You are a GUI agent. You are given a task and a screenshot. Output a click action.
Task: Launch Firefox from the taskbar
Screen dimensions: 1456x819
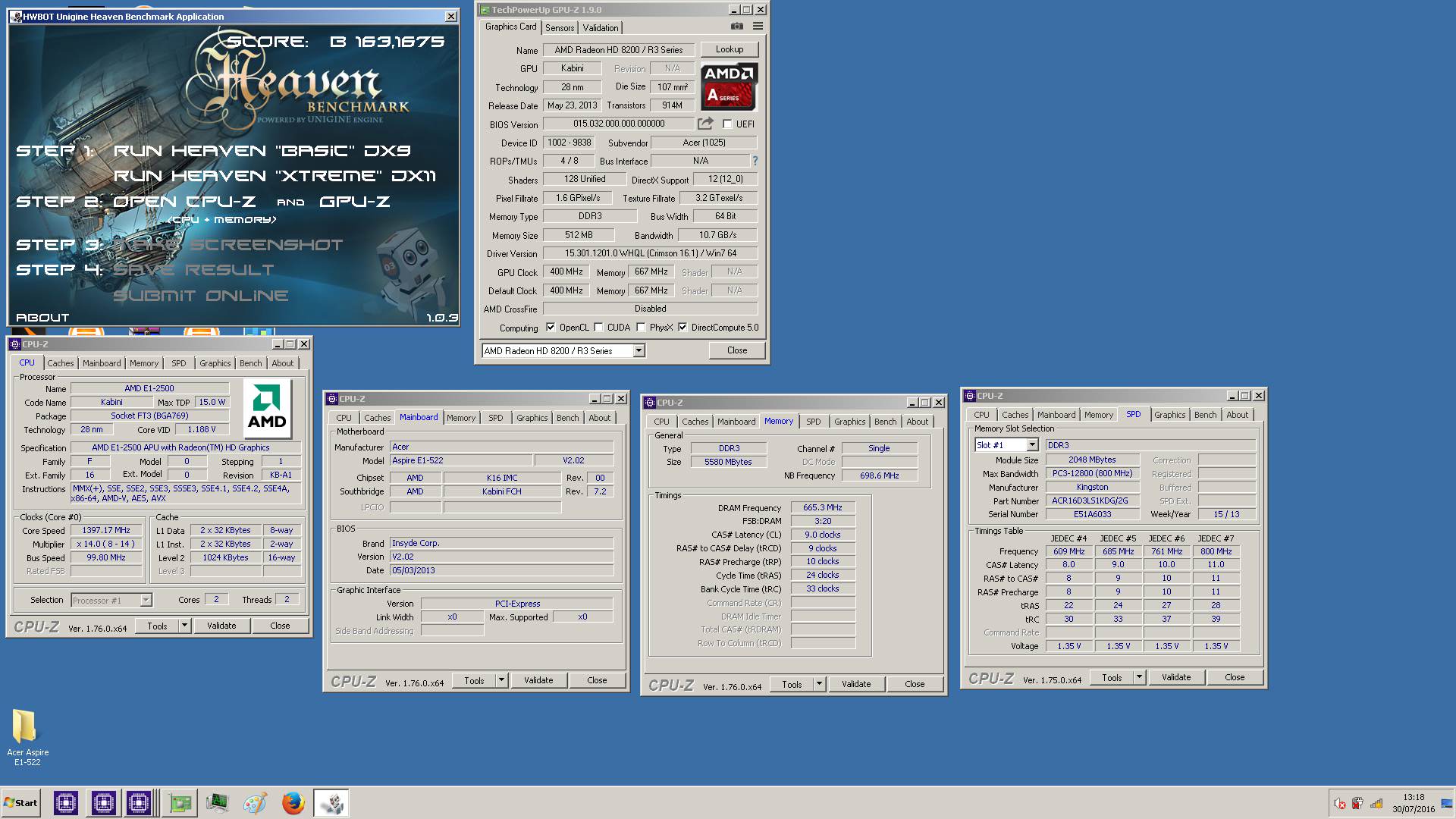293,803
